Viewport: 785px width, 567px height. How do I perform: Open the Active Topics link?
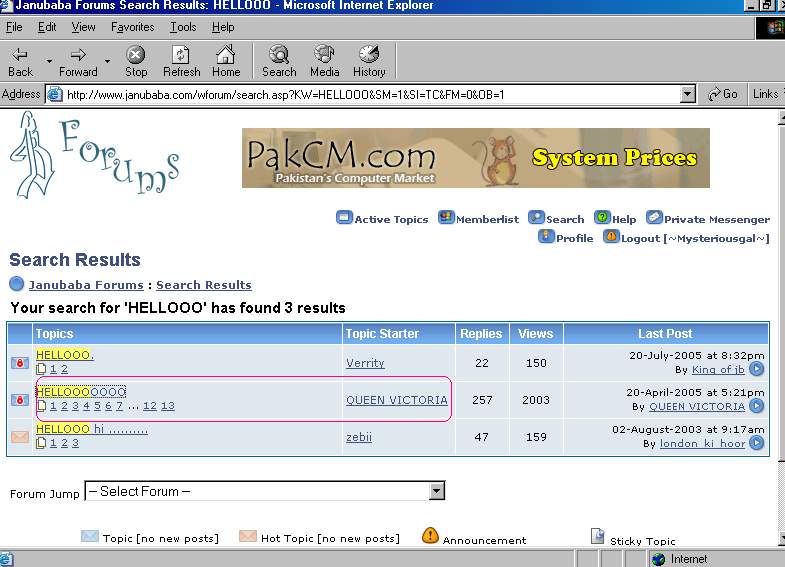[x=391, y=219]
